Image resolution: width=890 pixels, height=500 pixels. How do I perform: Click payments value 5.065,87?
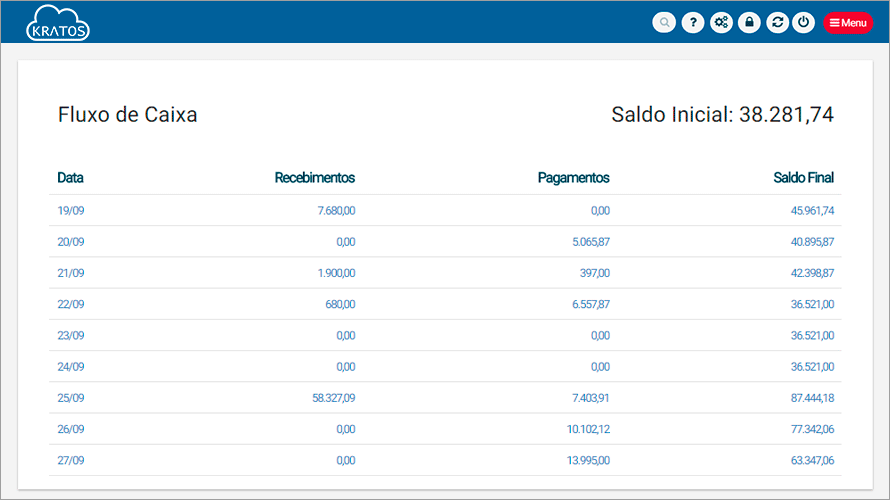[x=591, y=242]
